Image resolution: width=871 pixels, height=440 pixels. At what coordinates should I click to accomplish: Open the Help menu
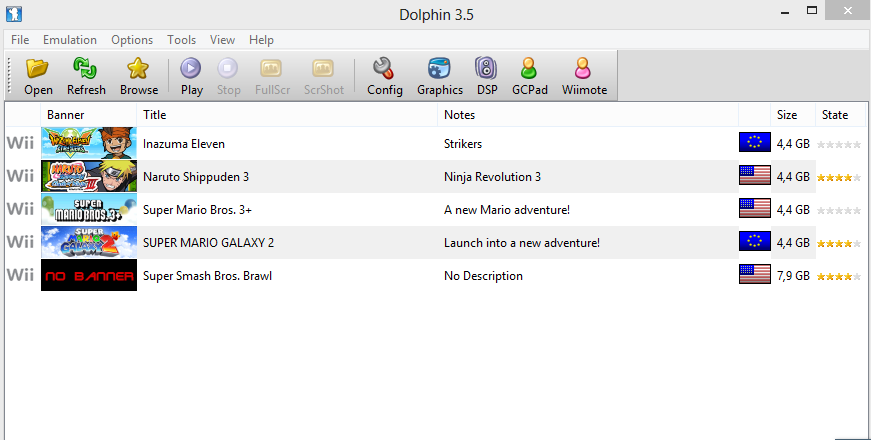click(x=261, y=40)
